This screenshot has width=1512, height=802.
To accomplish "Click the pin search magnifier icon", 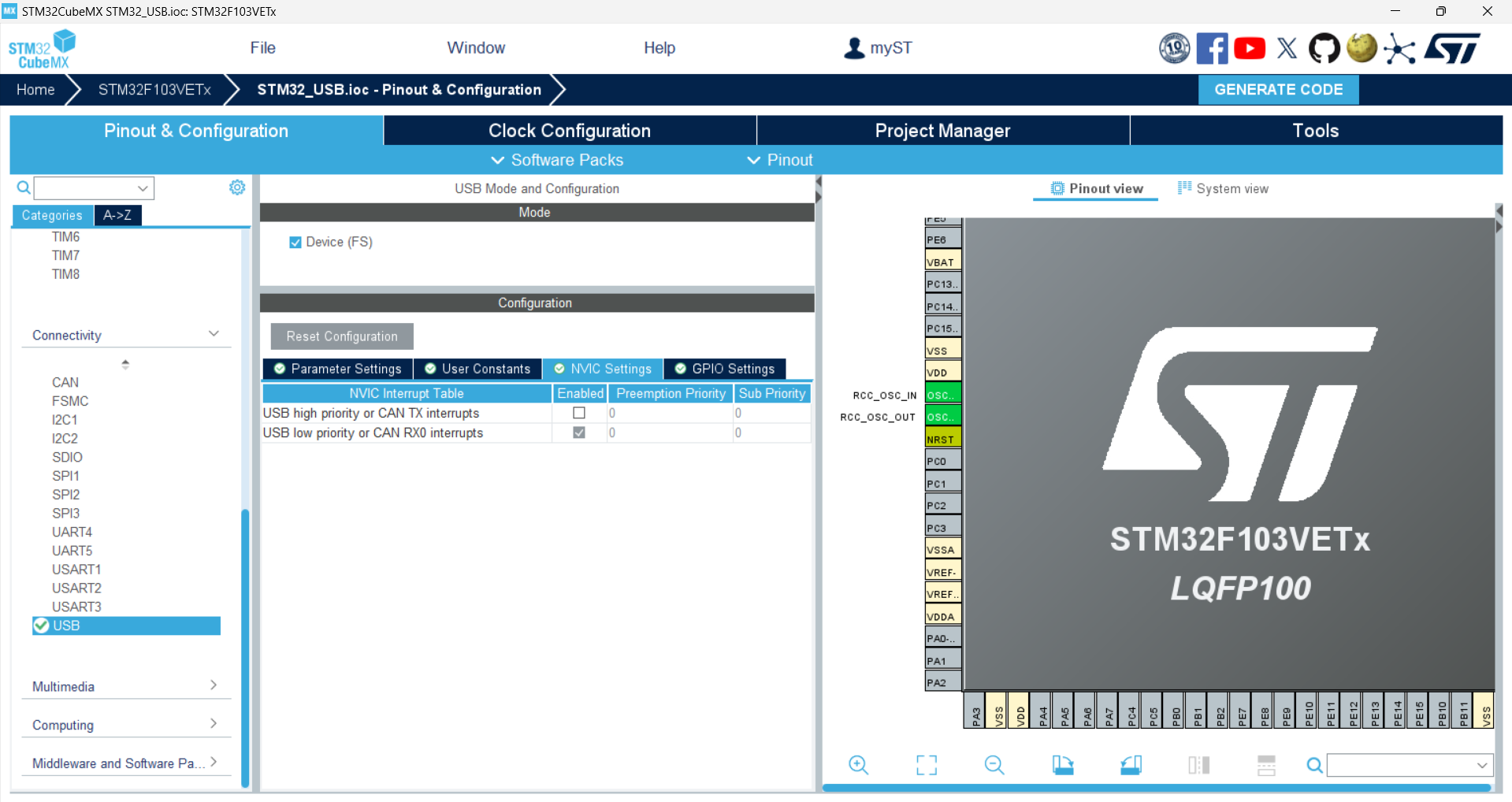I will [x=1314, y=765].
